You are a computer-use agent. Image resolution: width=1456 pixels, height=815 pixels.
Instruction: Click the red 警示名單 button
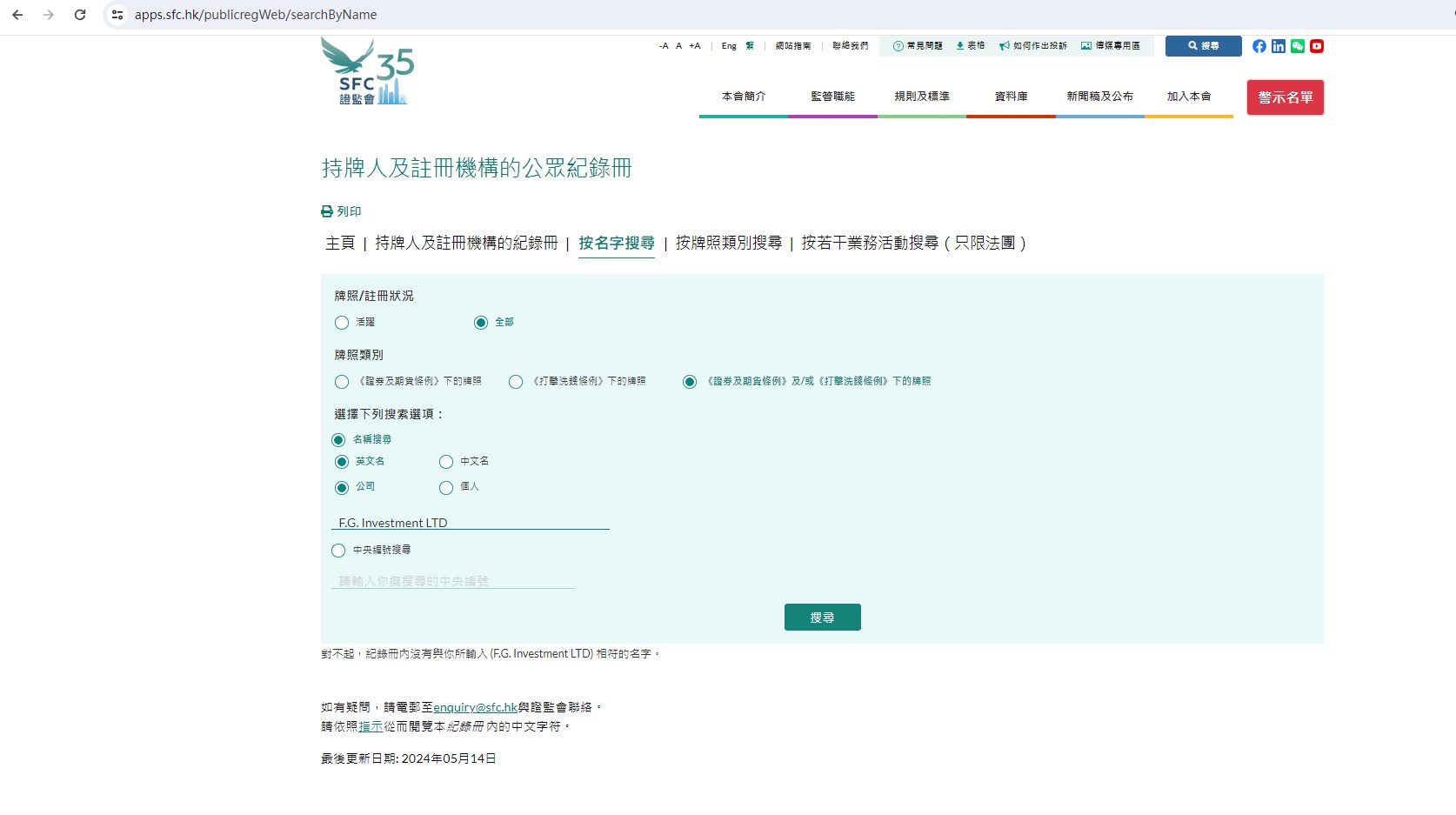coord(1286,97)
